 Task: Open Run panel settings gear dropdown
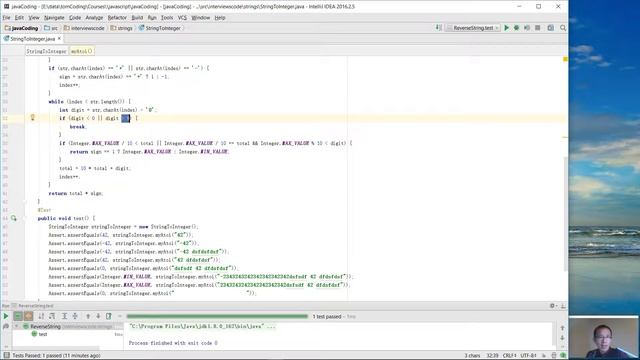[553, 305]
